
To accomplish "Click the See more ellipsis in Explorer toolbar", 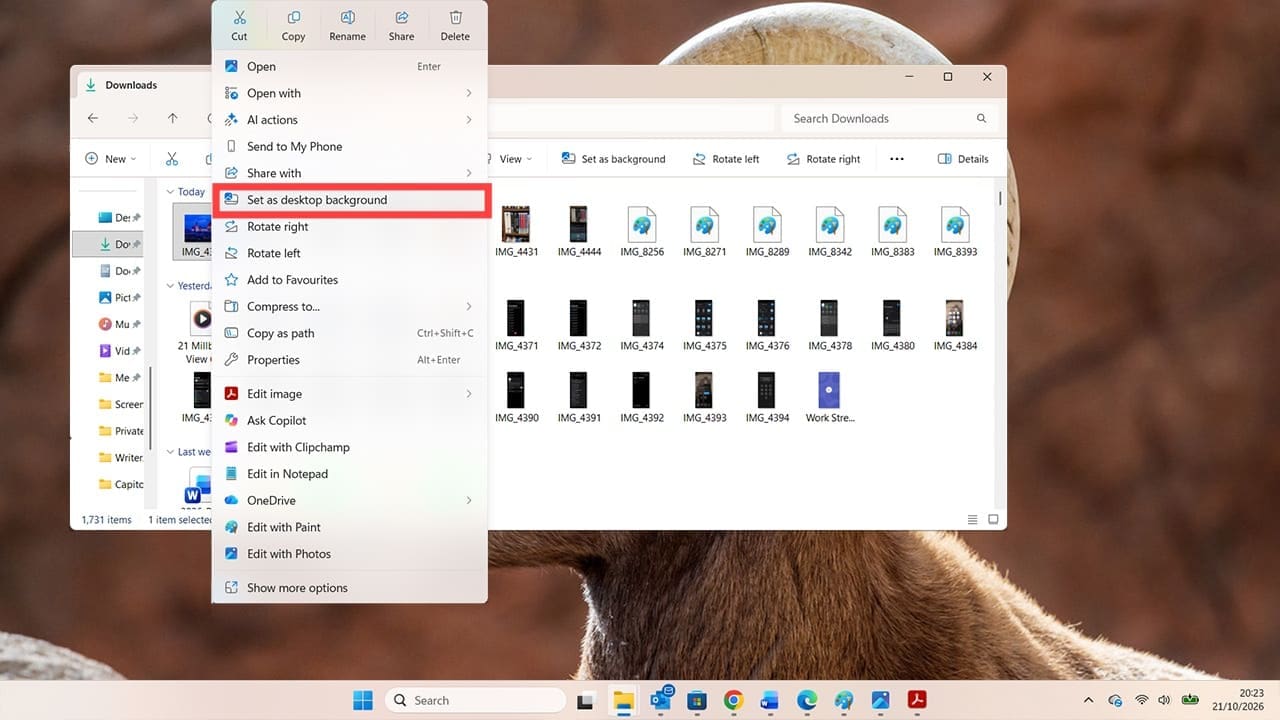I will [x=897, y=159].
